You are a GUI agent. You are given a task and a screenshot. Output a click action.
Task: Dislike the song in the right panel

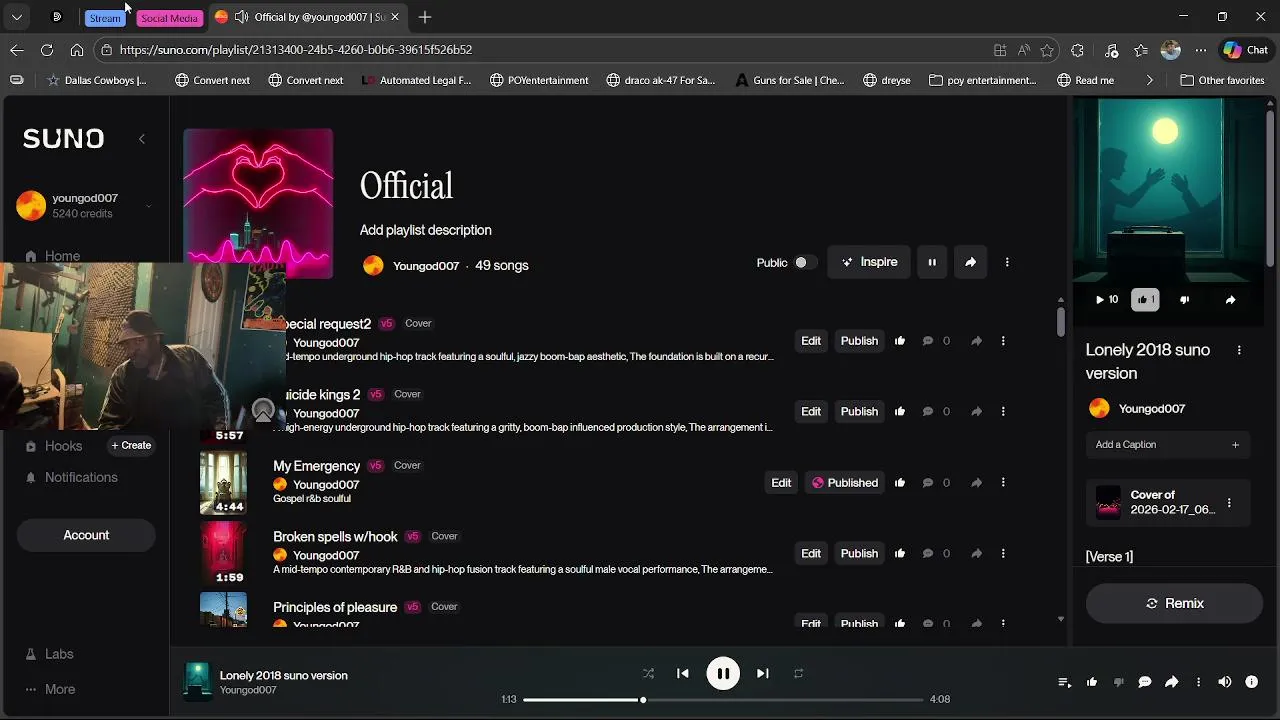(1185, 300)
